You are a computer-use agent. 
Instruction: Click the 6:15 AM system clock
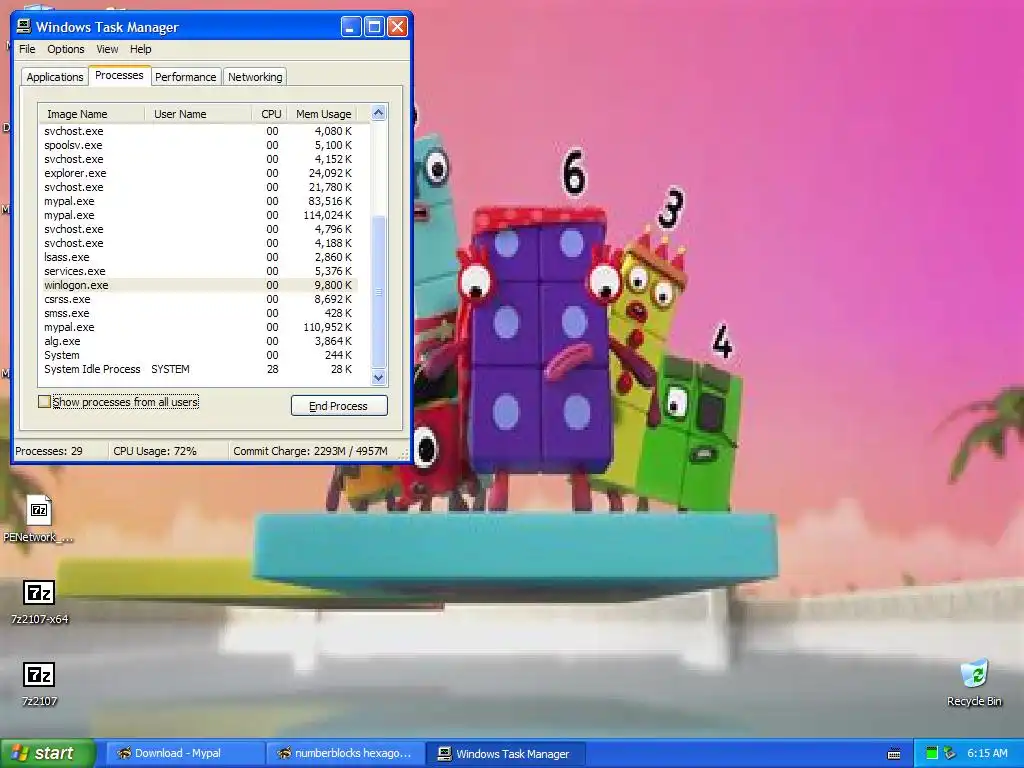point(987,753)
